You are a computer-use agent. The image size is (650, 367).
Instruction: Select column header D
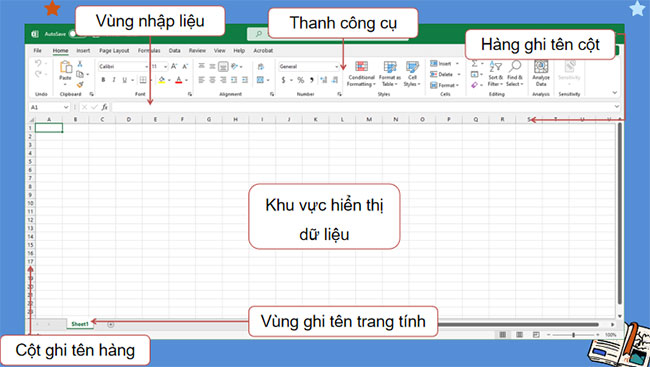pyautogui.click(x=129, y=119)
